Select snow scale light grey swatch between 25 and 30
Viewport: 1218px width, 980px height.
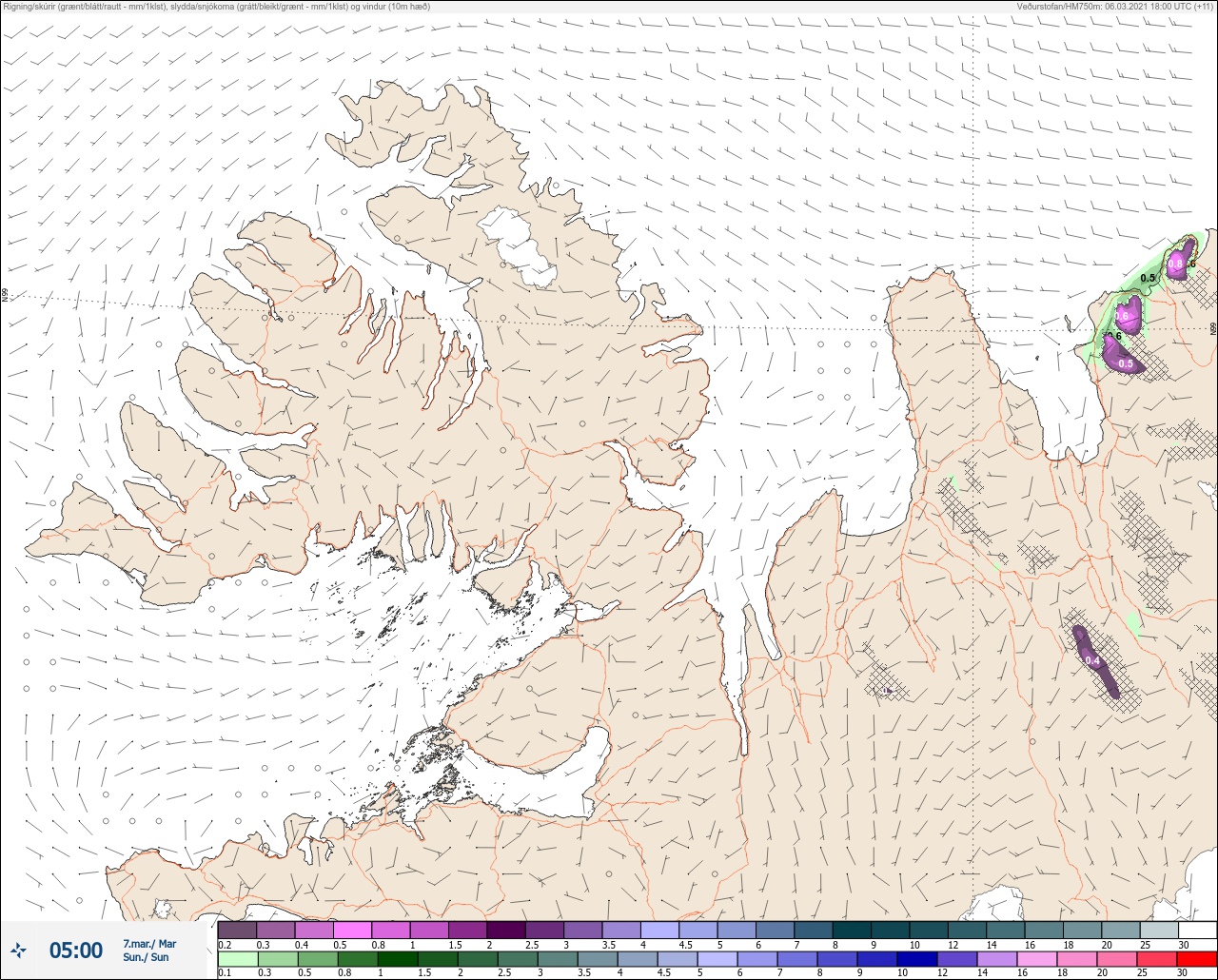(1159, 930)
